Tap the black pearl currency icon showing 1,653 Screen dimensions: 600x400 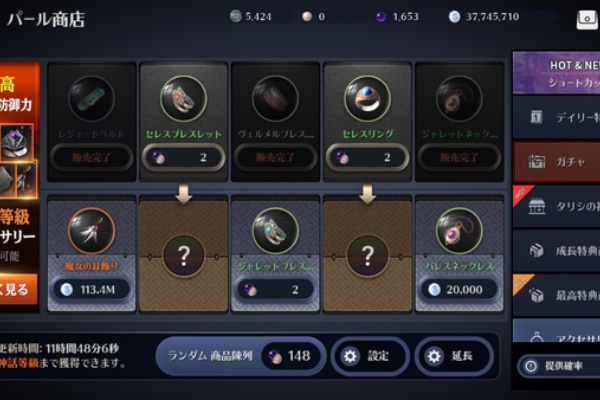380,16
